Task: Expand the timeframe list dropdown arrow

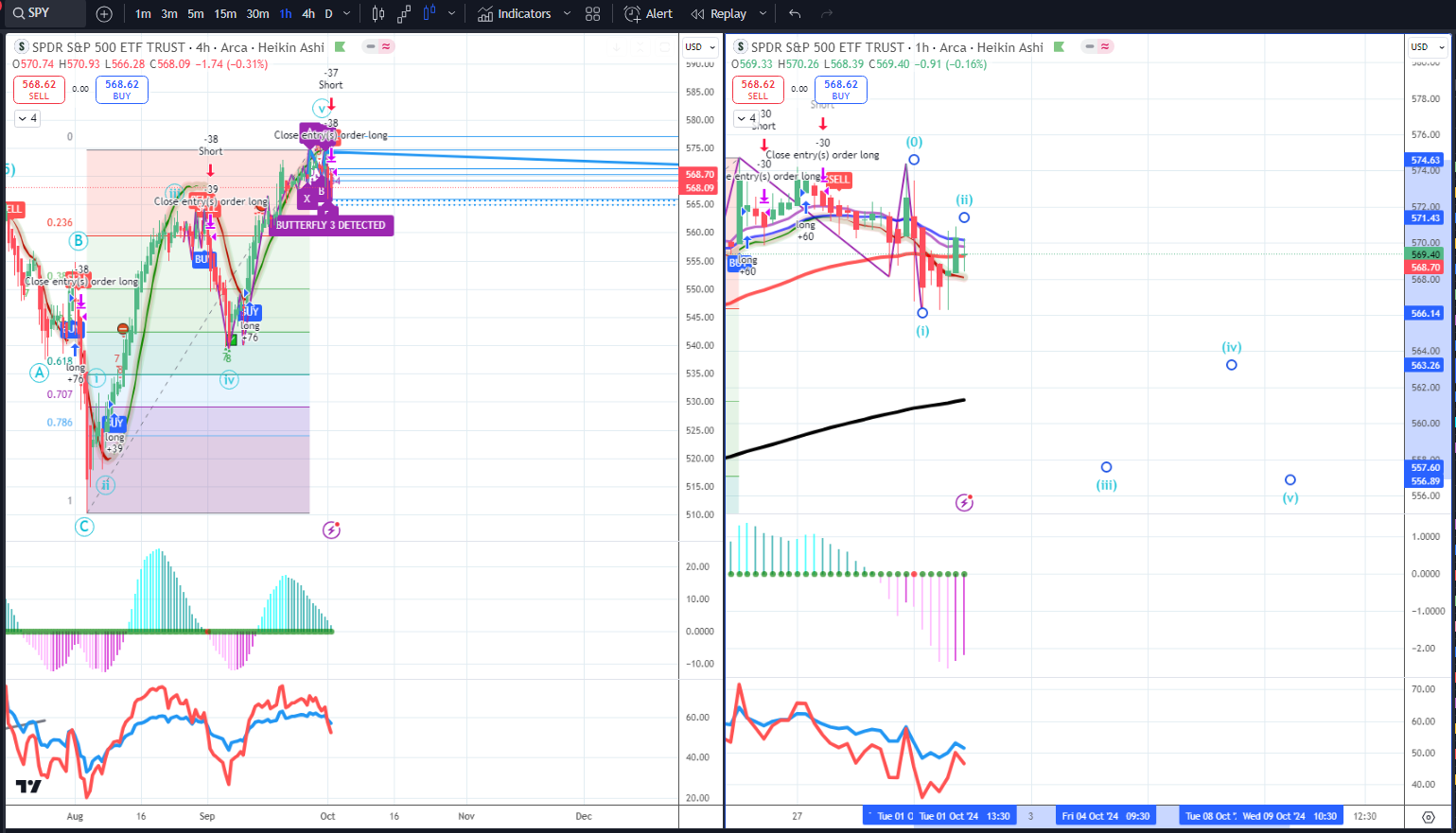Action: [x=346, y=14]
